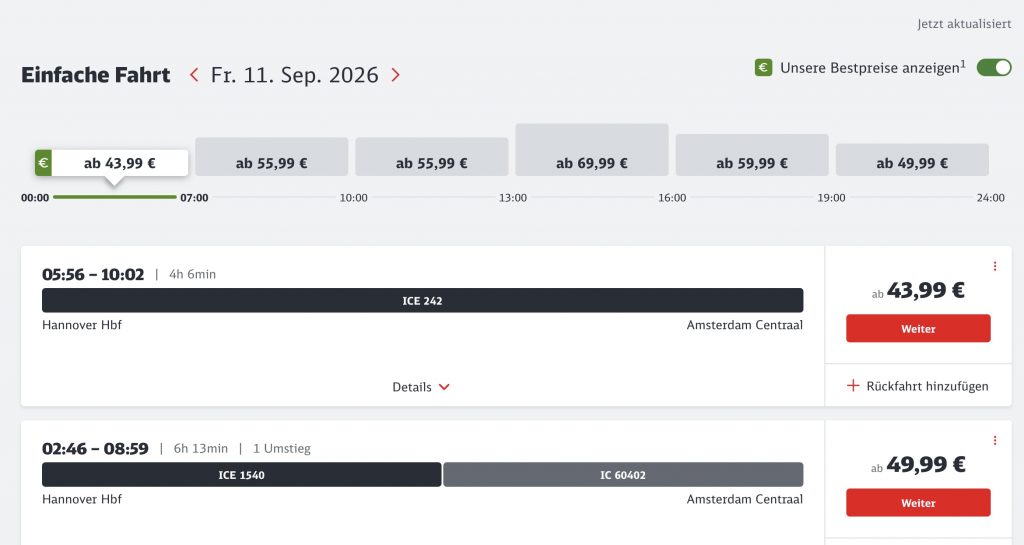Open the three-dot menu for the 43,99 € connection

click(995, 266)
